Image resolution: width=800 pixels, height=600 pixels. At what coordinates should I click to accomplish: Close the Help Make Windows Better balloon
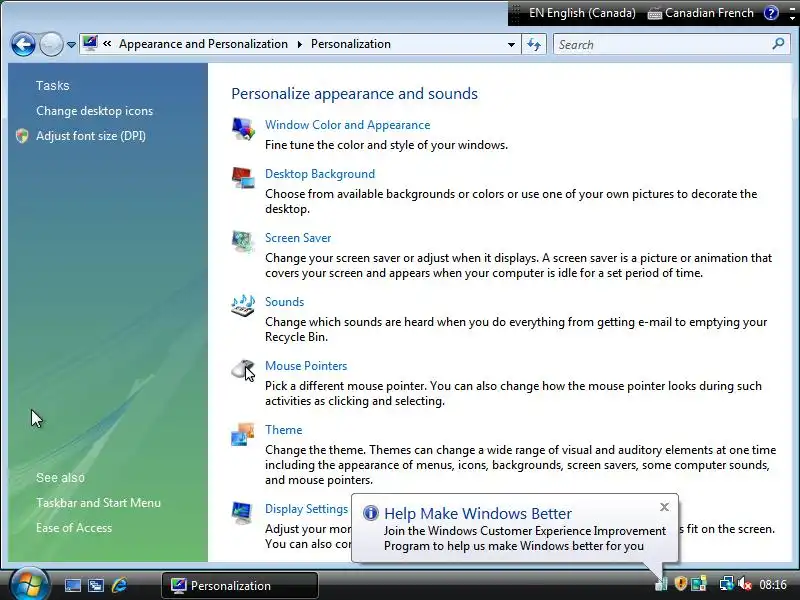[x=664, y=507]
